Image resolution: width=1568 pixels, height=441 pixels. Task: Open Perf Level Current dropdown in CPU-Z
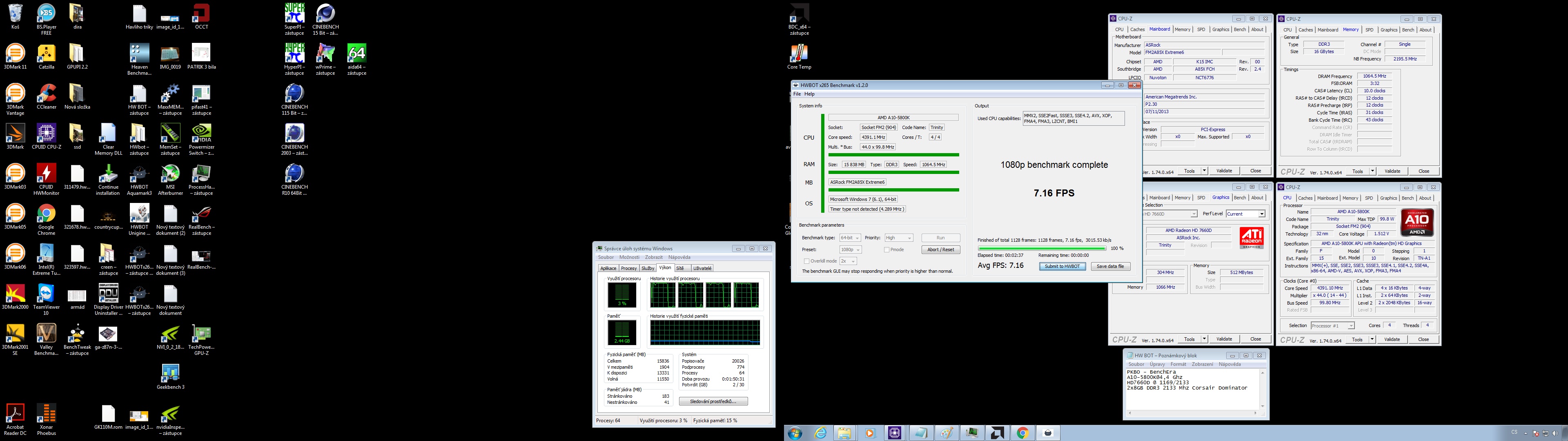1245,214
